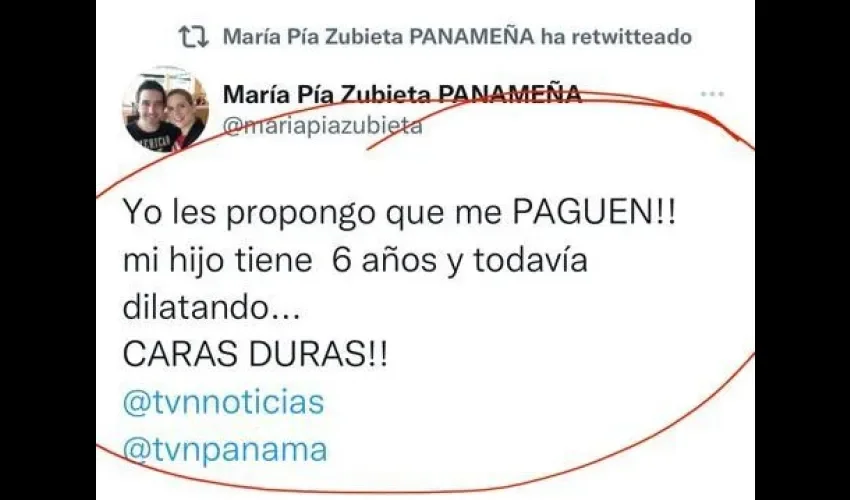Click the word 'dilatando...' in the tweet
The height and width of the screenshot is (500, 850).
[x=211, y=307]
